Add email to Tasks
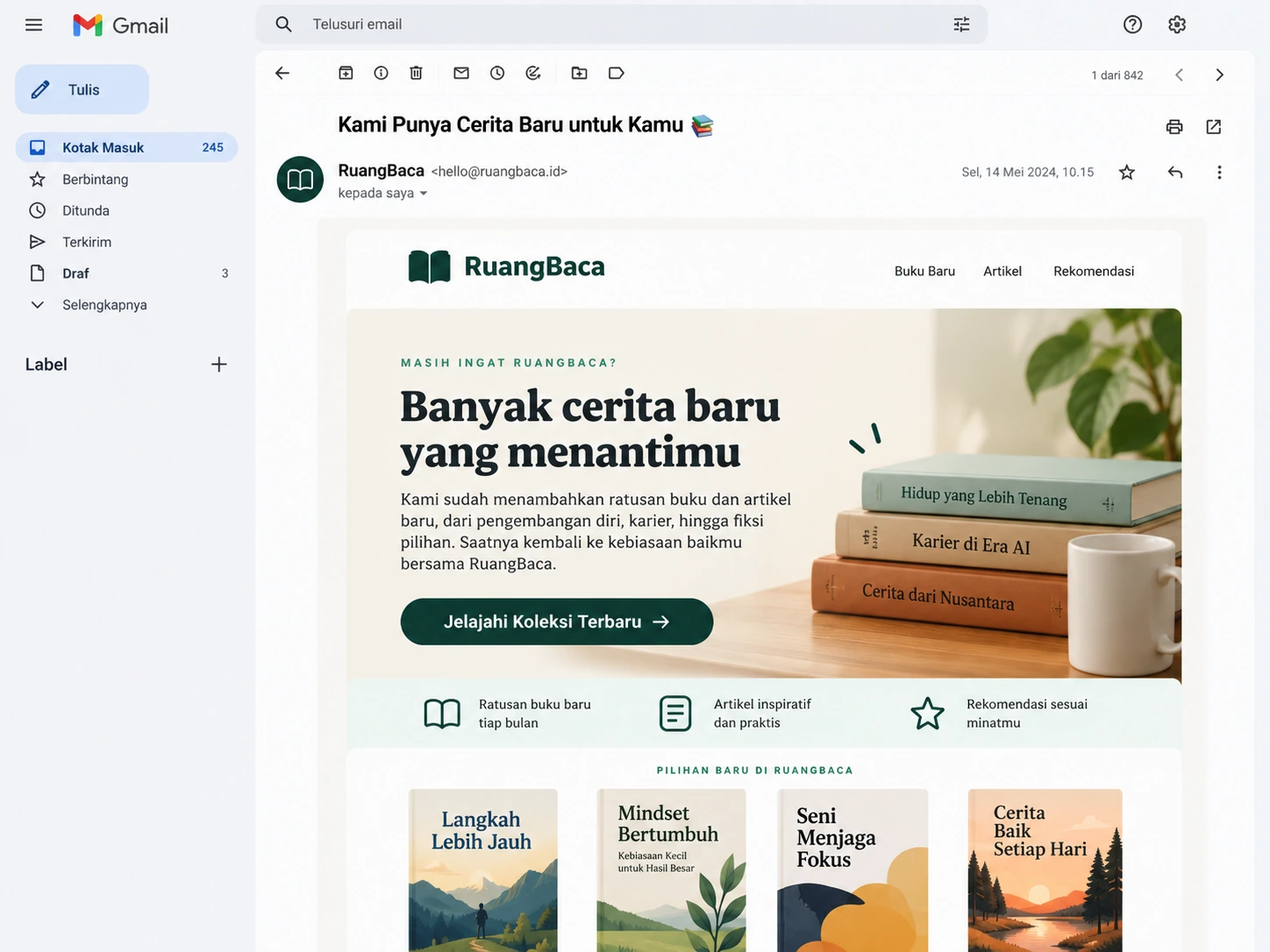 click(x=533, y=74)
